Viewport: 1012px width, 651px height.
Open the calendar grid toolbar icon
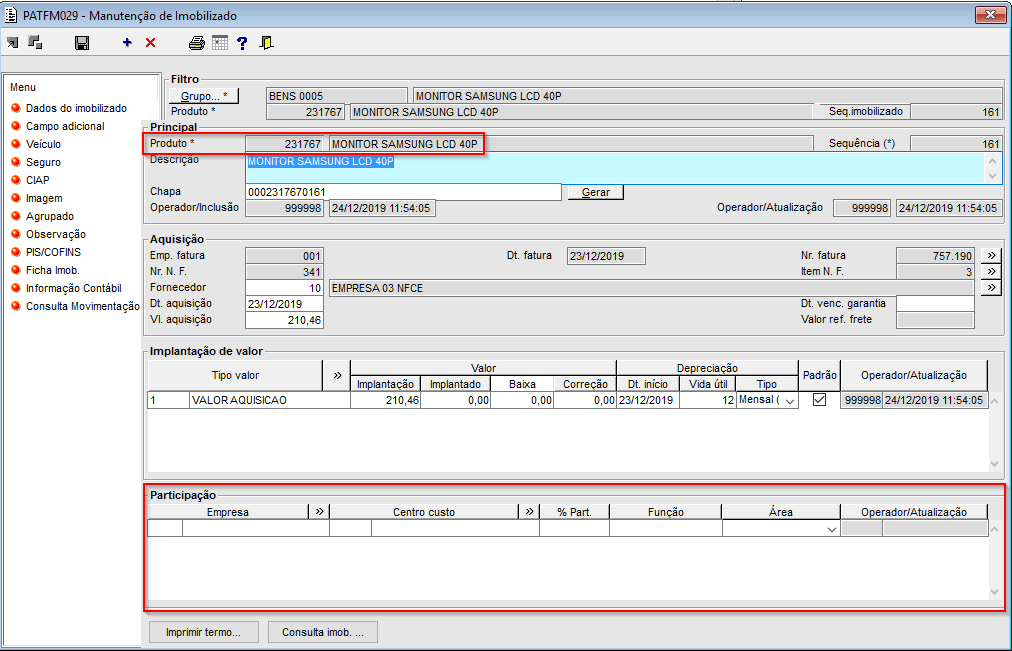tap(220, 43)
